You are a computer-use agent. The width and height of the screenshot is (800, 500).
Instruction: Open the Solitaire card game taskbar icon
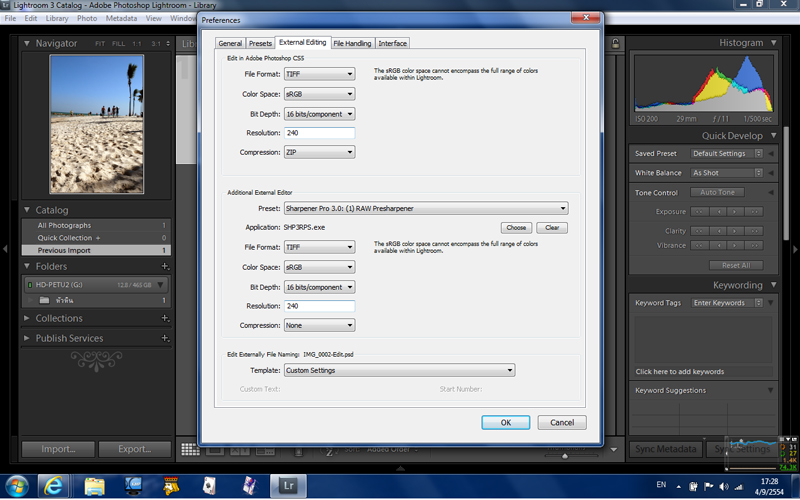tap(209, 486)
